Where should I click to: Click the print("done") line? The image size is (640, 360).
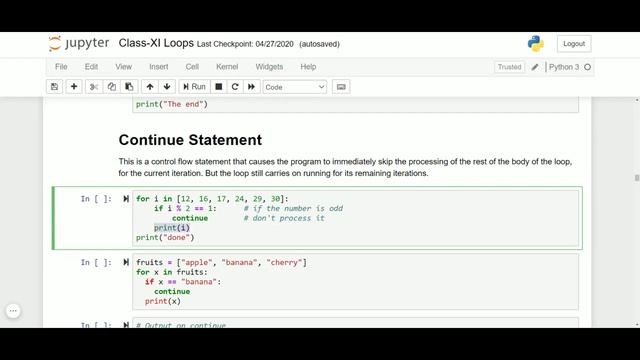point(165,238)
